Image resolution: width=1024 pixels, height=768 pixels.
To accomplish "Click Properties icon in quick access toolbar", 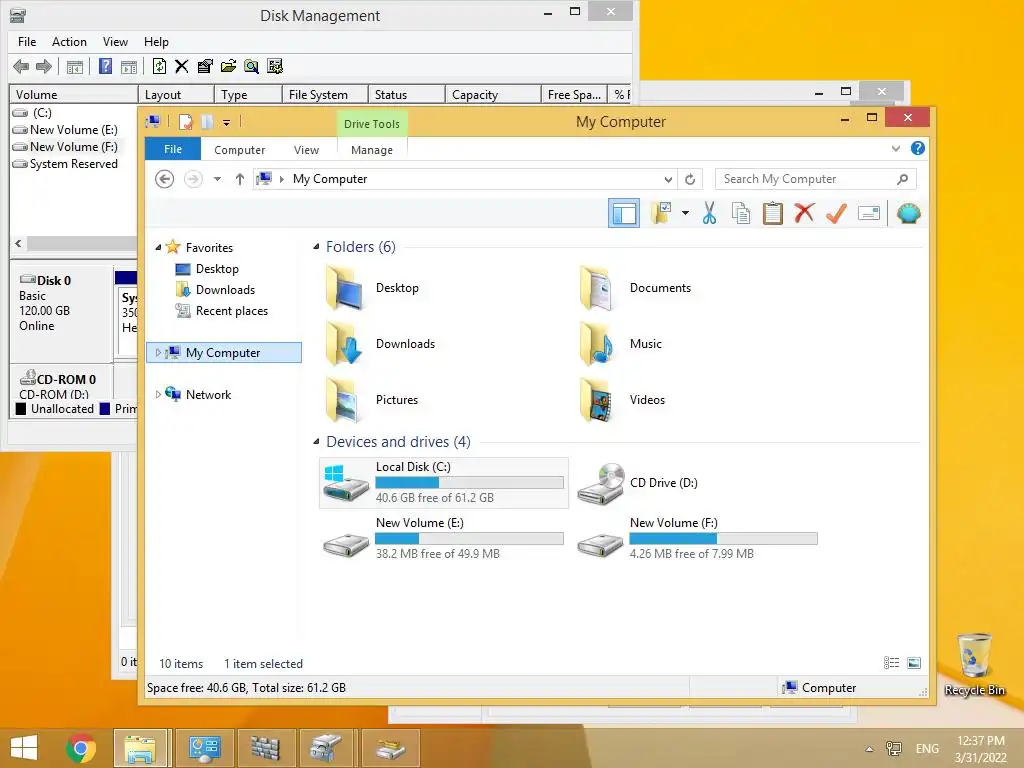I will tap(185, 121).
